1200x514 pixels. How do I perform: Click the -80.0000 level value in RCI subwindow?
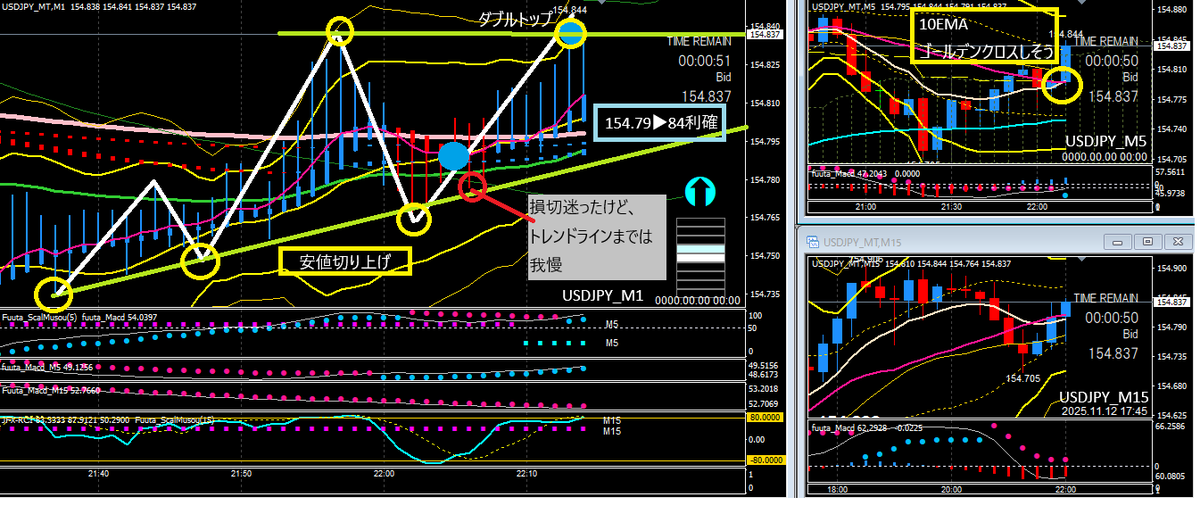[764, 461]
